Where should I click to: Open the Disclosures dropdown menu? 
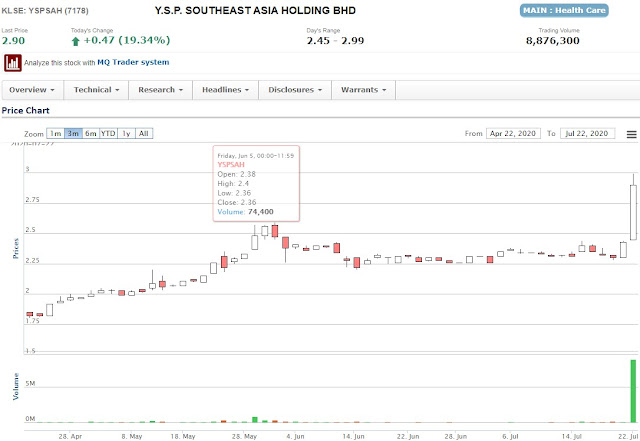pos(295,90)
